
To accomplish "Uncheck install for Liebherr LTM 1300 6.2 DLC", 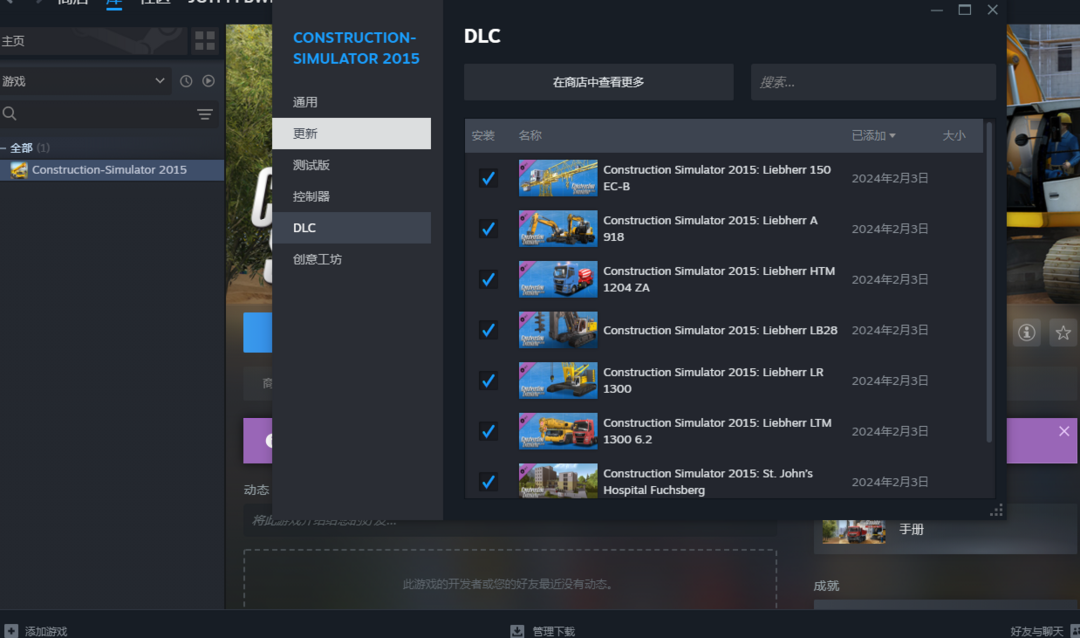I will click(488, 431).
